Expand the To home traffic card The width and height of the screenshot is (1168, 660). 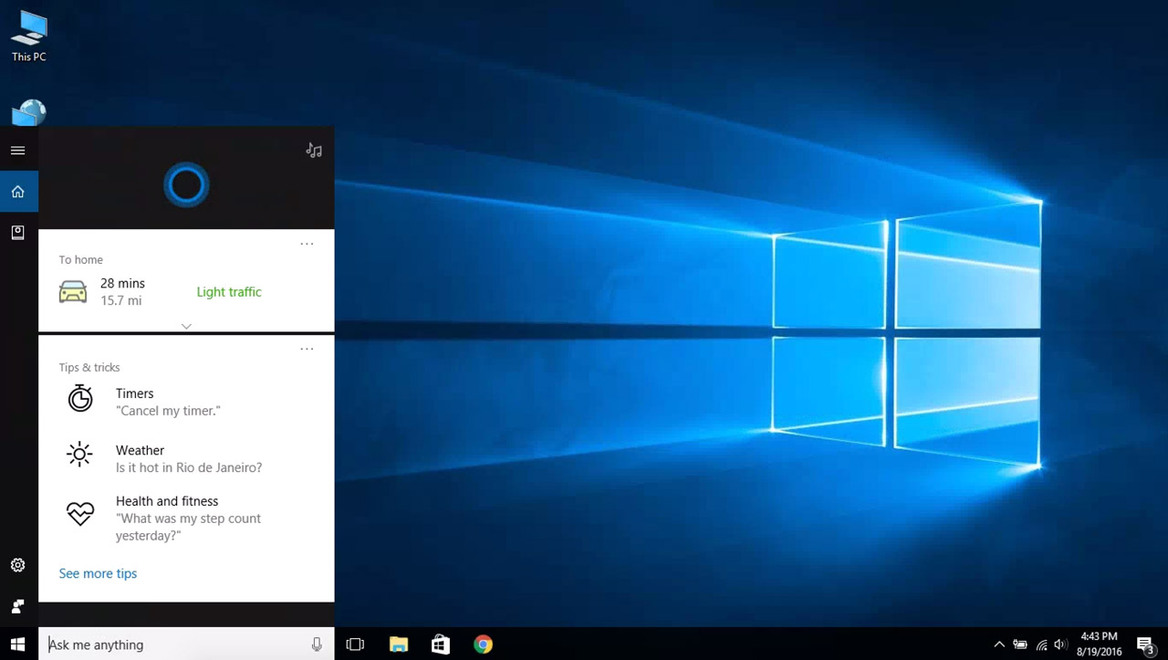(x=186, y=326)
